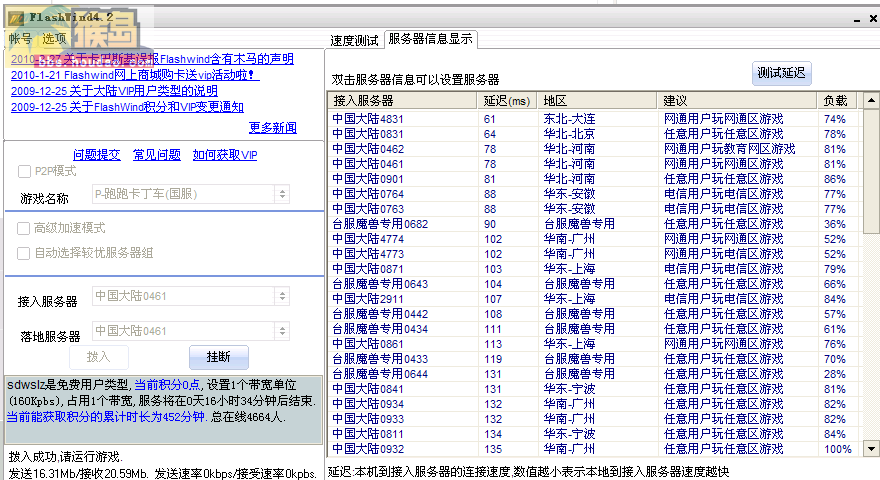The image size is (880, 480).
Task: Sort by the 建议 column header
Action: coord(736,100)
